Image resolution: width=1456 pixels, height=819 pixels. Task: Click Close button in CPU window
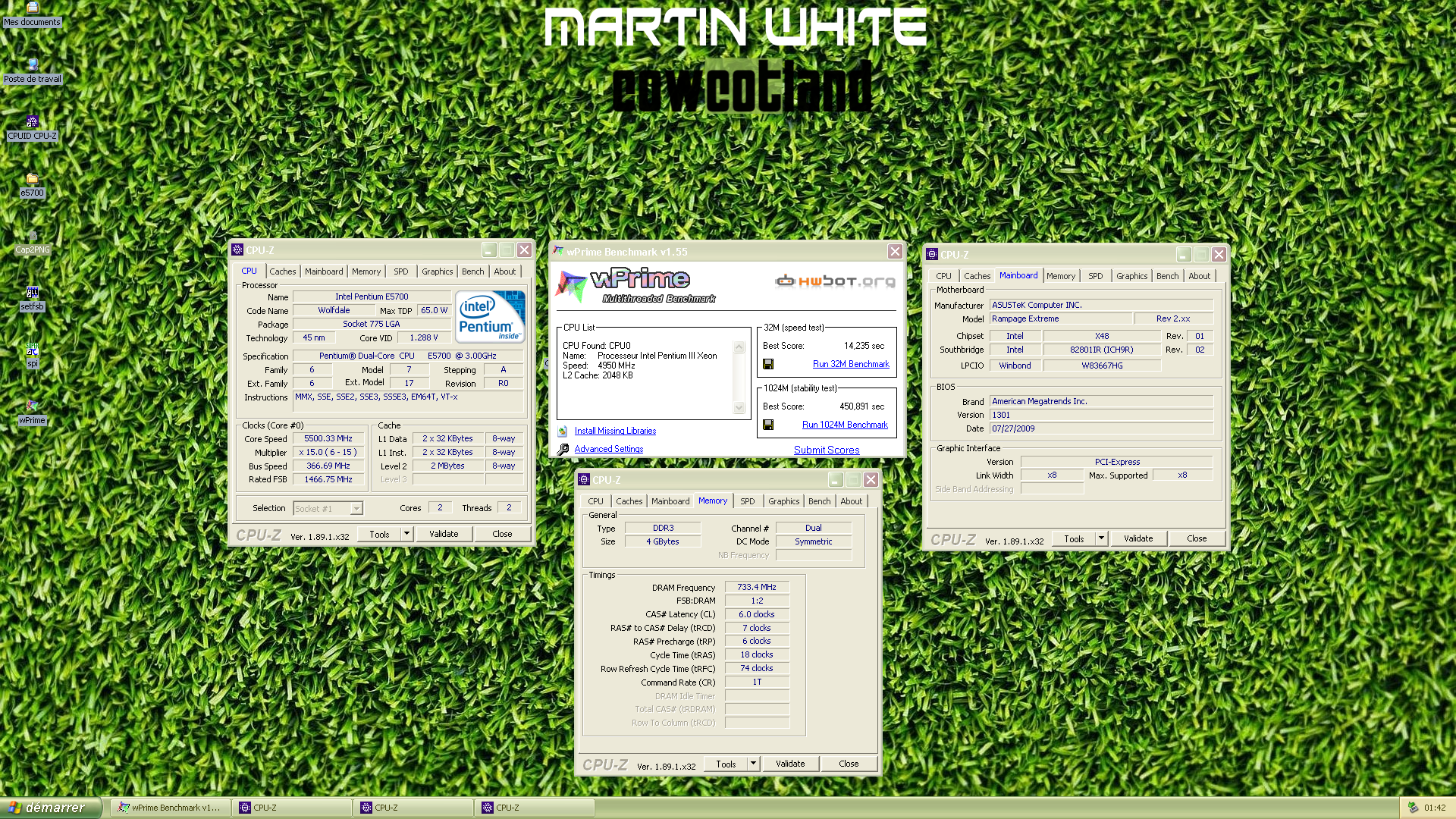pos(502,534)
